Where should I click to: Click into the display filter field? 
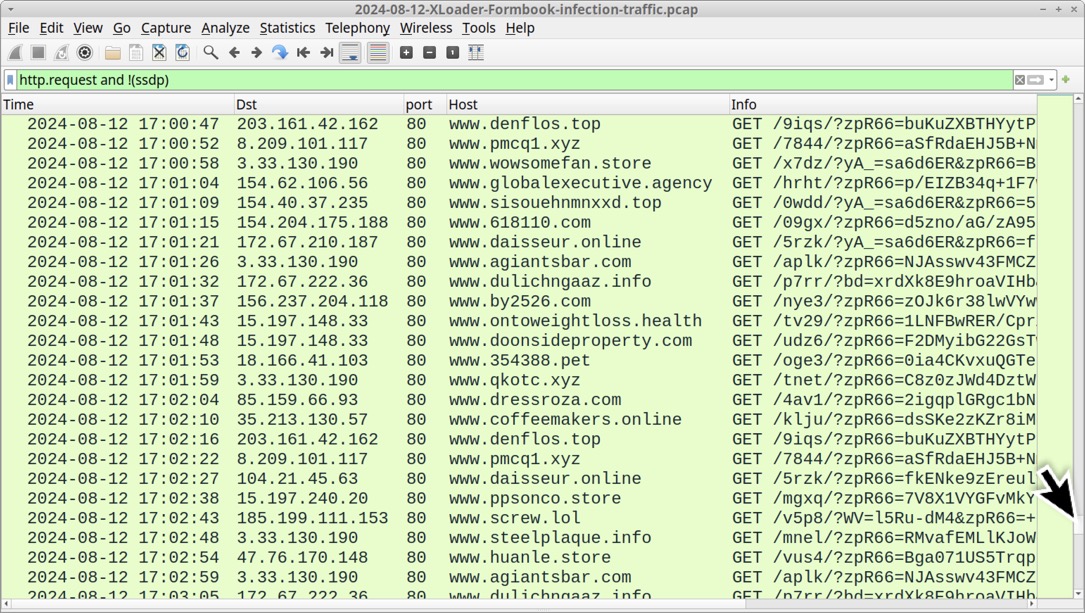pyautogui.click(x=514, y=80)
